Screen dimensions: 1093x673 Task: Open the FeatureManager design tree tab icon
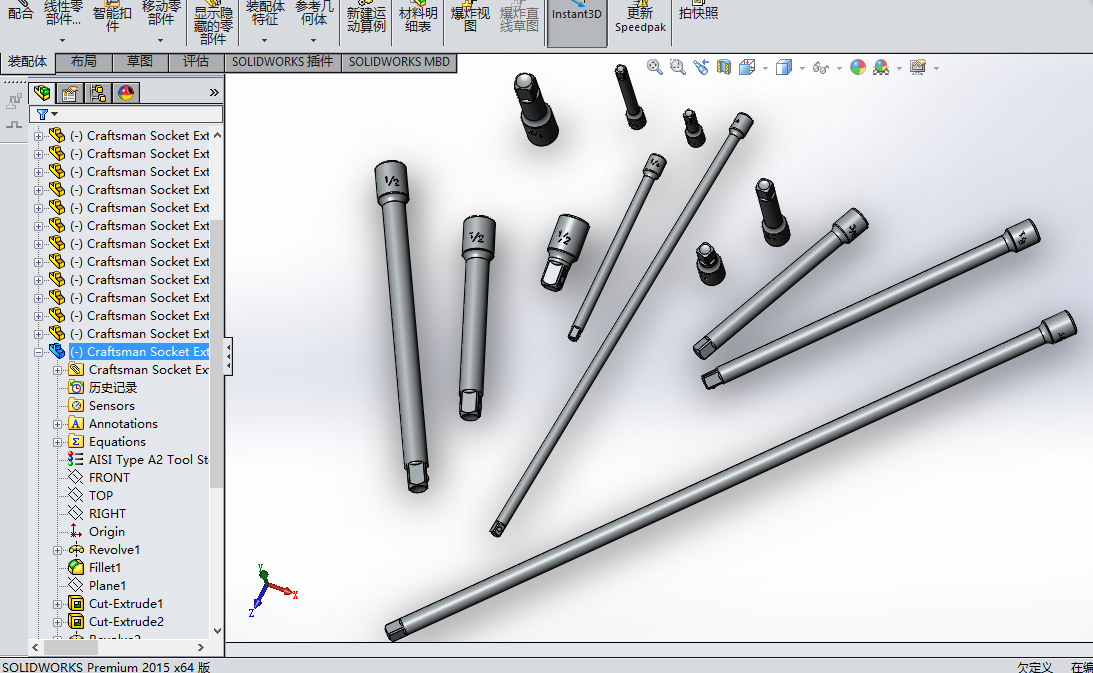click(42, 92)
